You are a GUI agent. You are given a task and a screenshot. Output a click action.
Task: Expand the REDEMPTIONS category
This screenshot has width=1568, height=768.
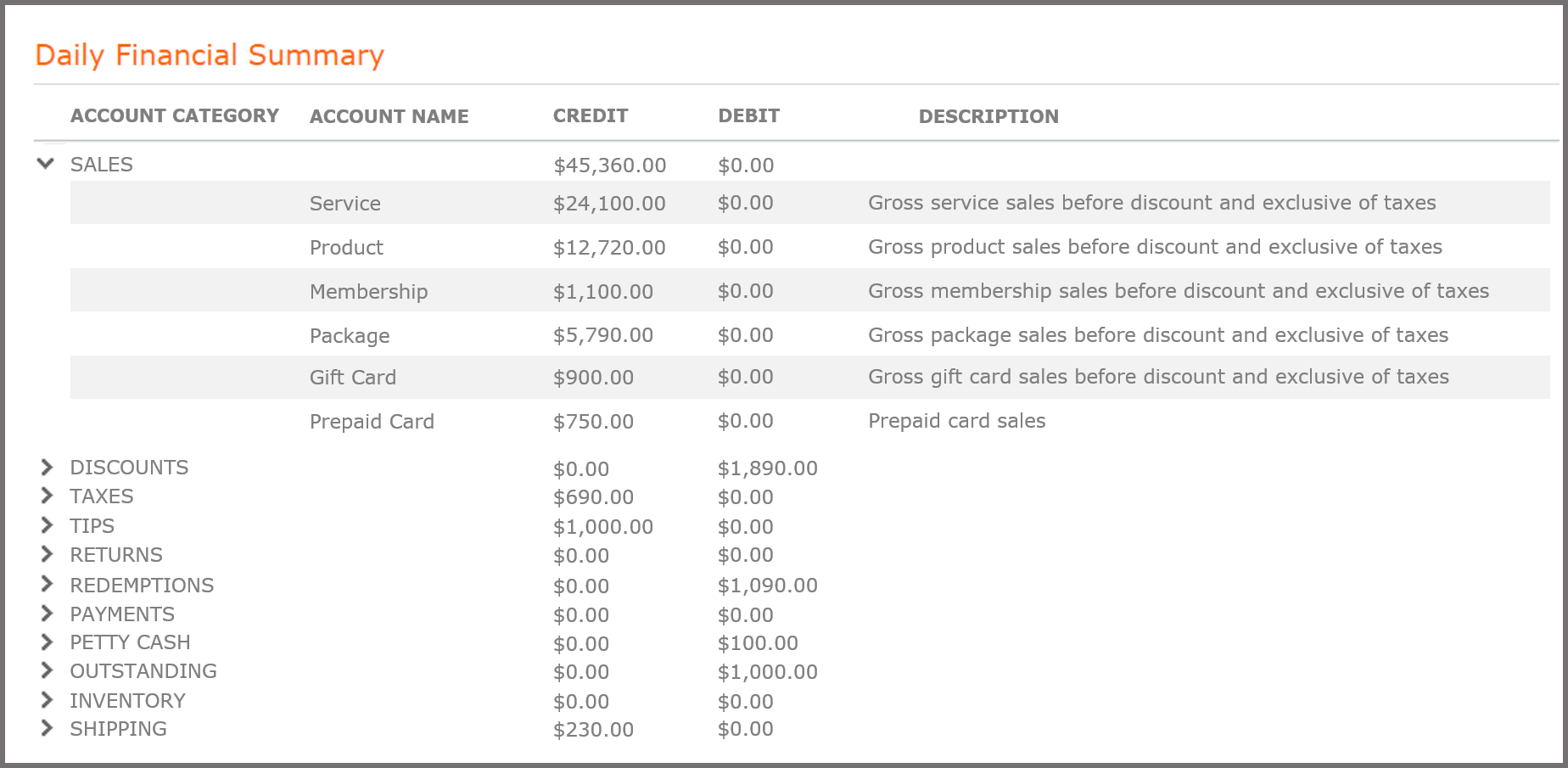(47, 584)
